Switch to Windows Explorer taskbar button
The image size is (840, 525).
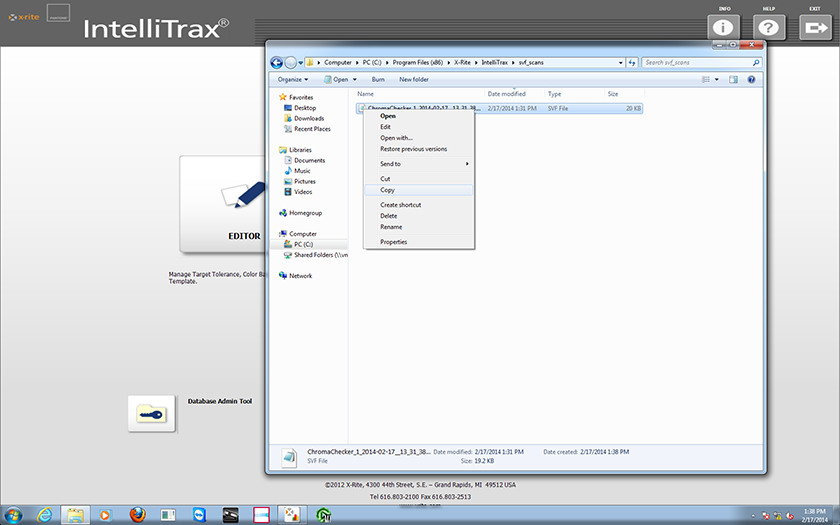tap(75, 515)
